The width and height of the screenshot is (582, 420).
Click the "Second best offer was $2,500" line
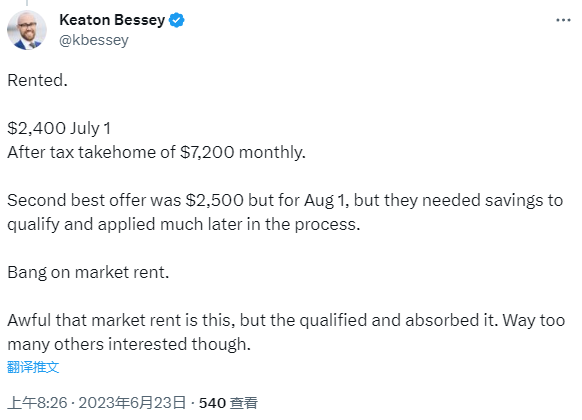coord(285,200)
